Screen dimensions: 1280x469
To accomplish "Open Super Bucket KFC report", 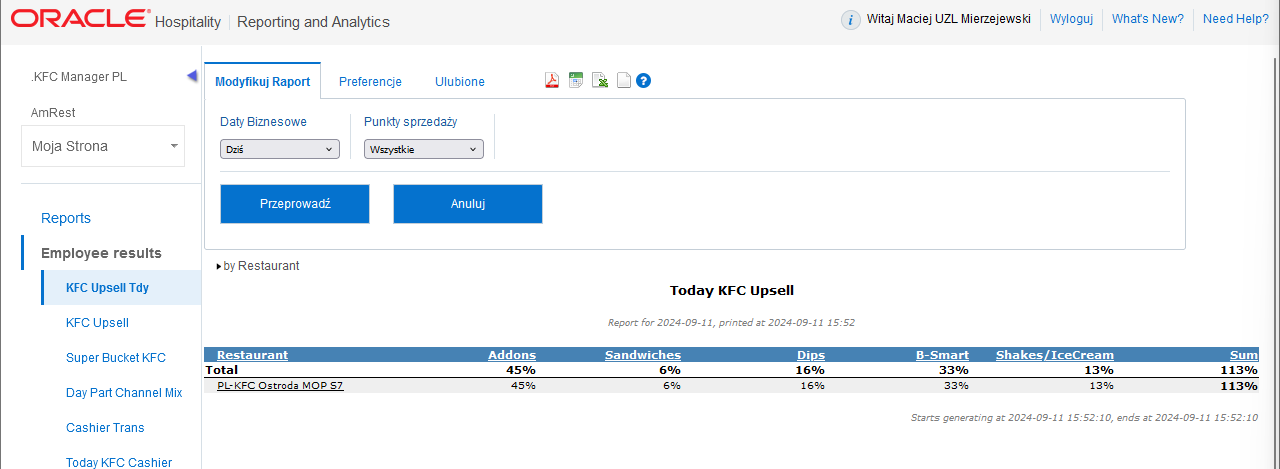I will [x=116, y=358].
